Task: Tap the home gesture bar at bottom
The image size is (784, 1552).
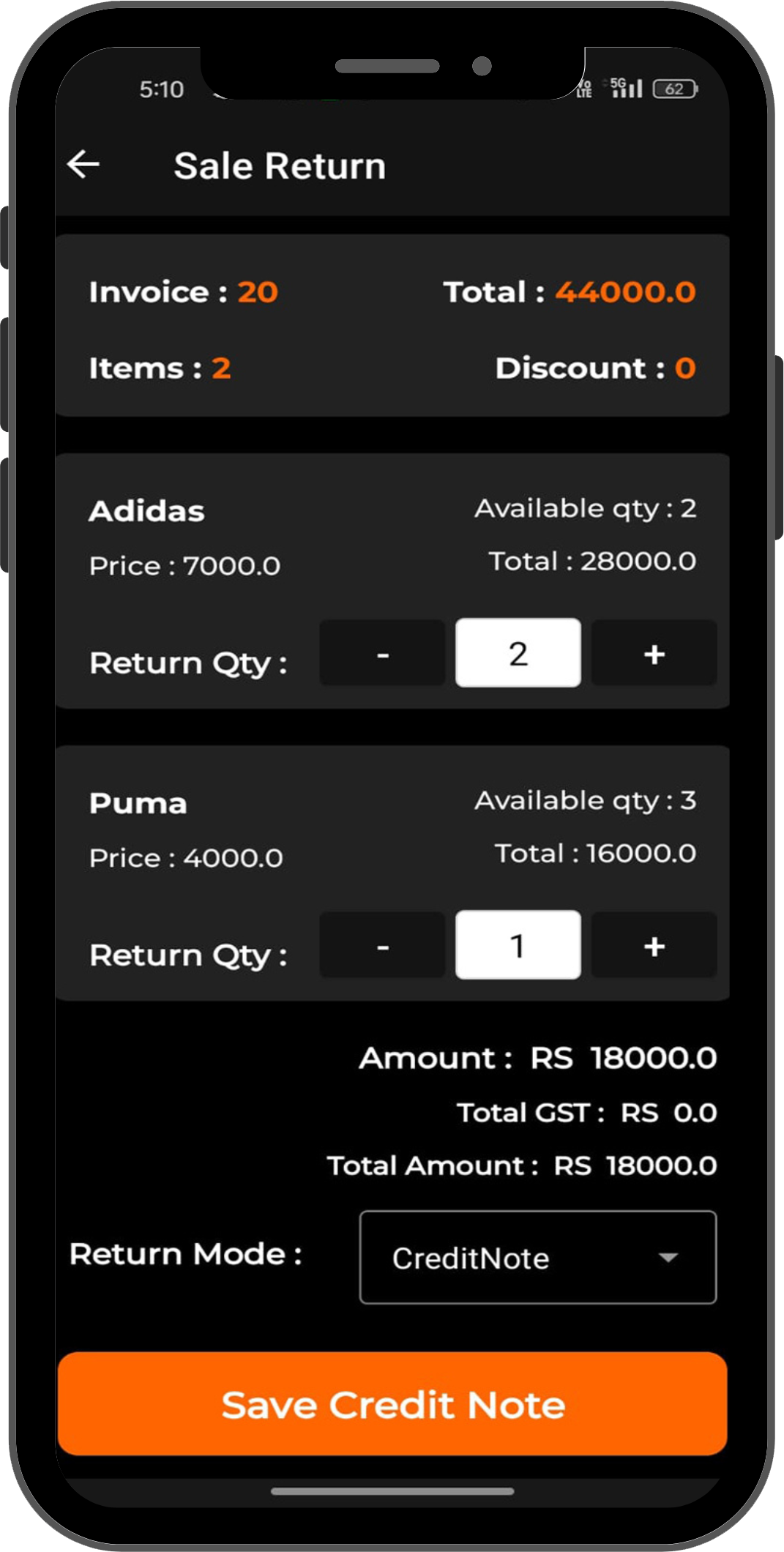Action: (392, 1491)
